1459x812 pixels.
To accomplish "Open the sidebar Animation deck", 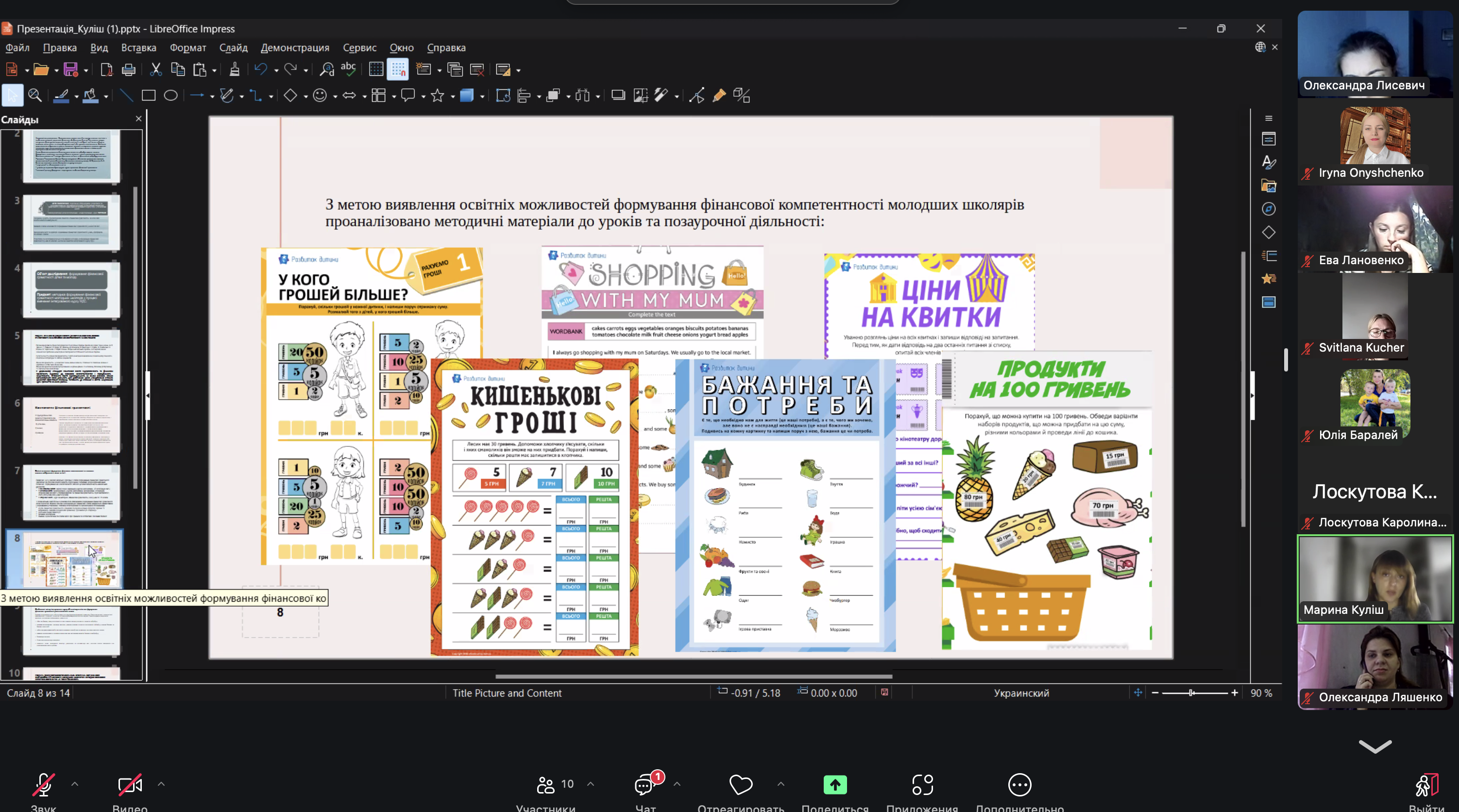I will point(1269,279).
